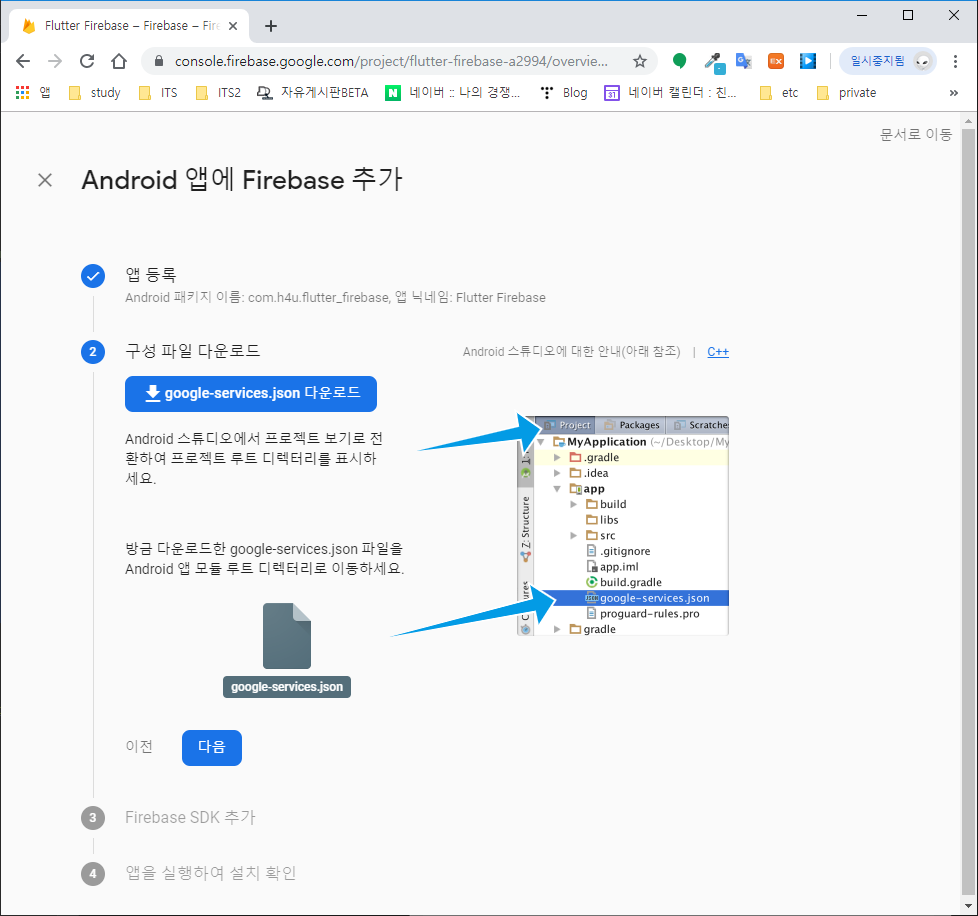Bookmark this page with the star icon

coord(640,61)
